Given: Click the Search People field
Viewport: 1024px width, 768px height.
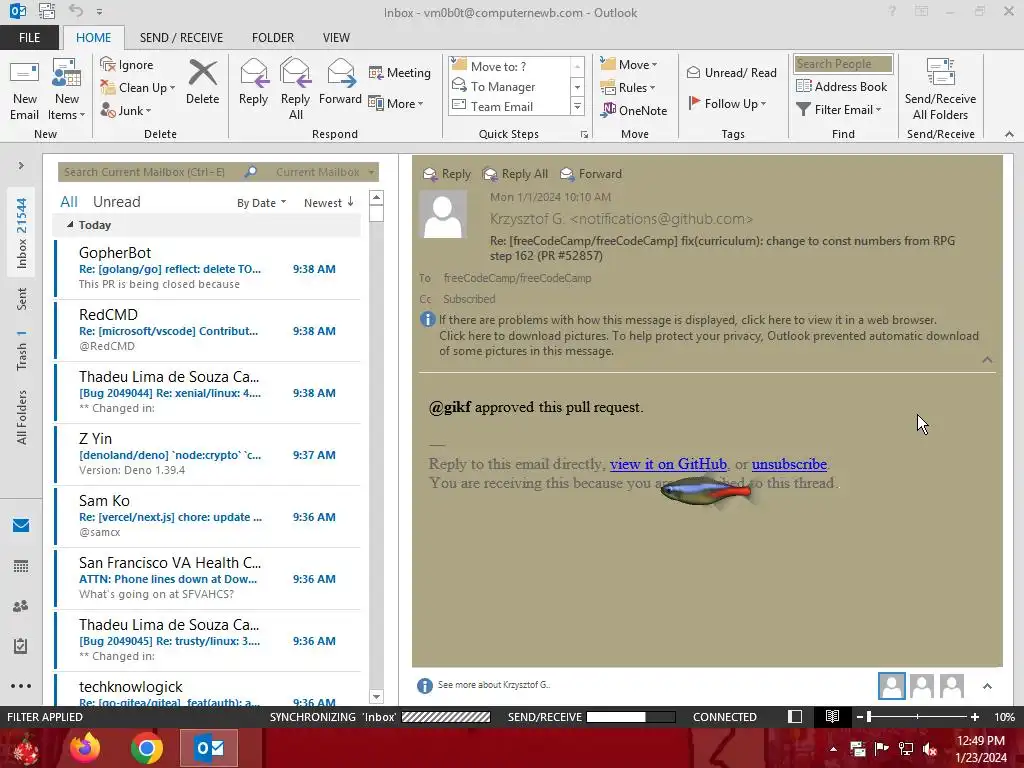Looking at the screenshot, I should [x=843, y=64].
